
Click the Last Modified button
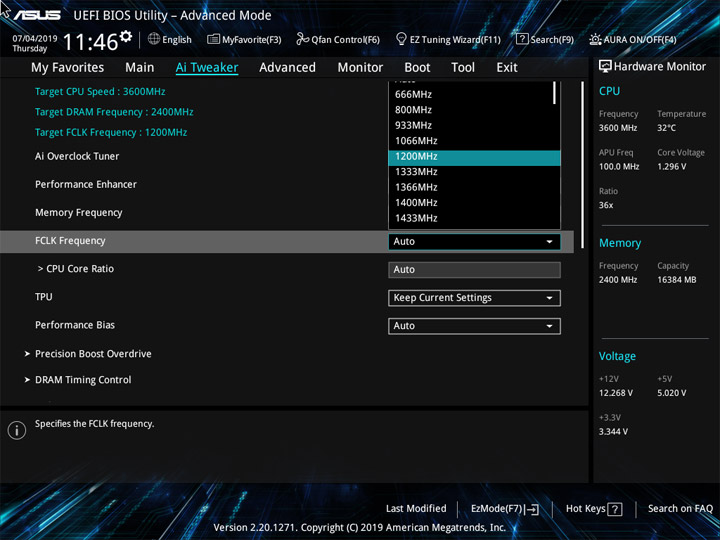[416, 509]
